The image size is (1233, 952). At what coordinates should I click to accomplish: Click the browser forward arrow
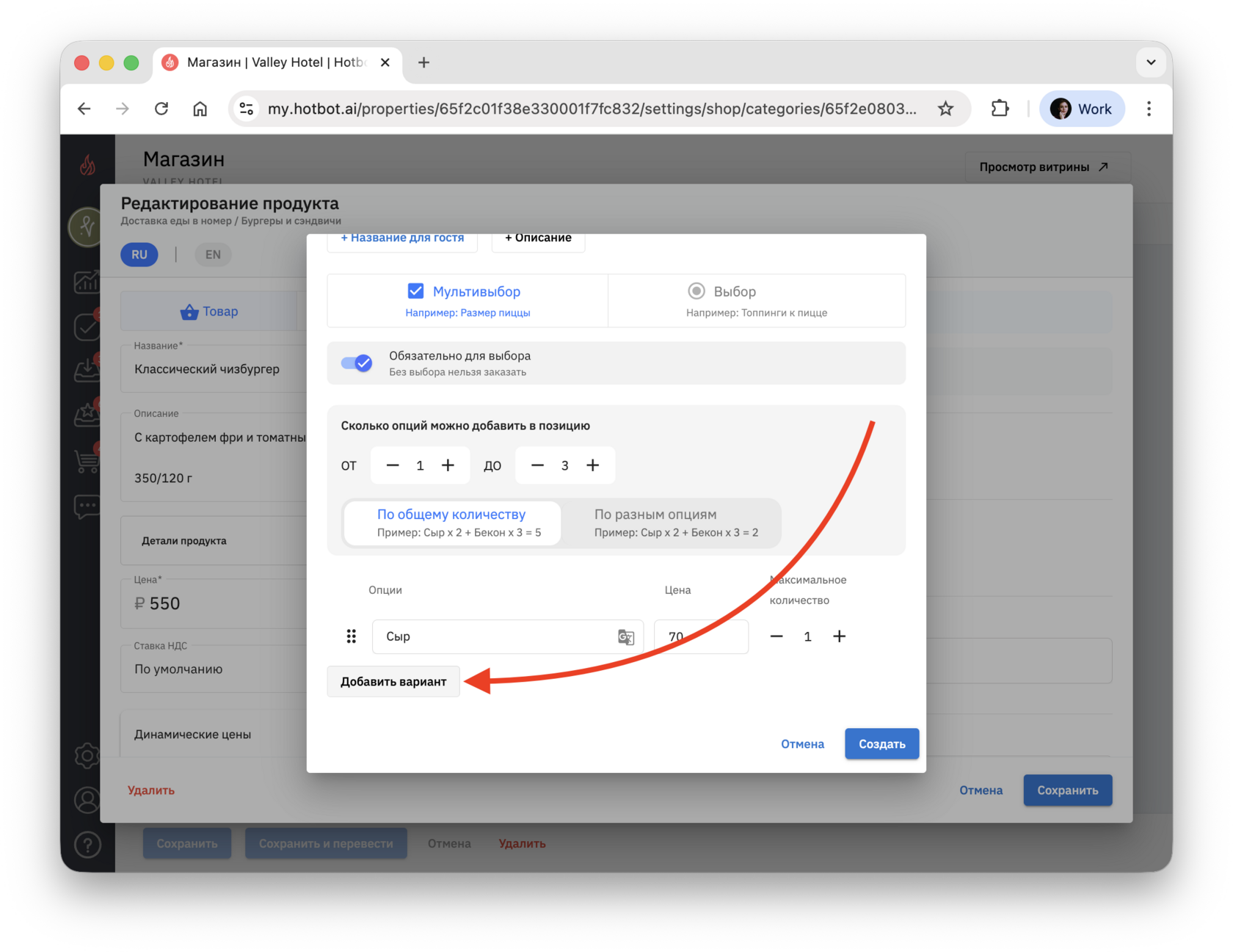pos(123,109)
